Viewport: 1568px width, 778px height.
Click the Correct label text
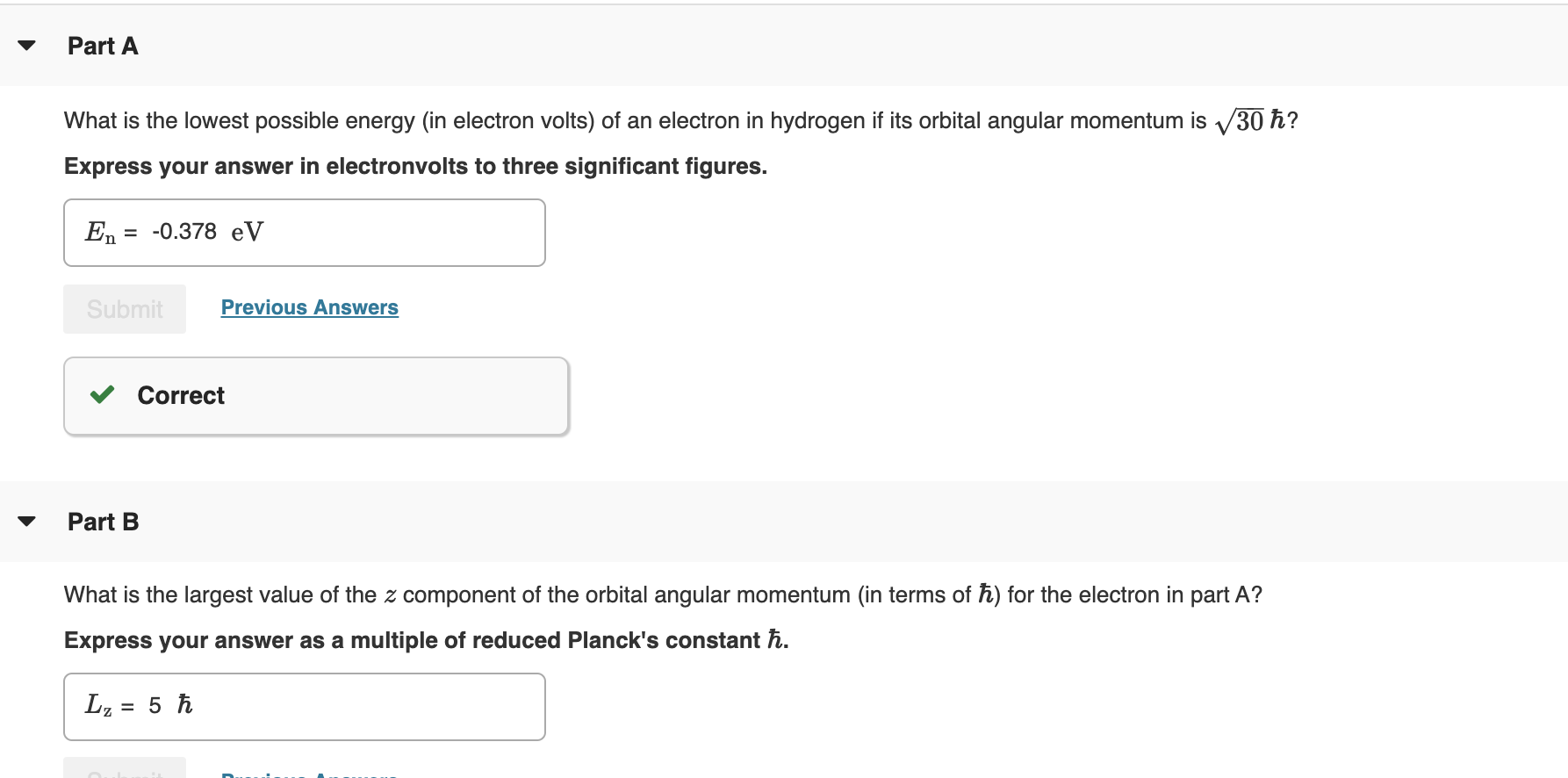point(180,395)
